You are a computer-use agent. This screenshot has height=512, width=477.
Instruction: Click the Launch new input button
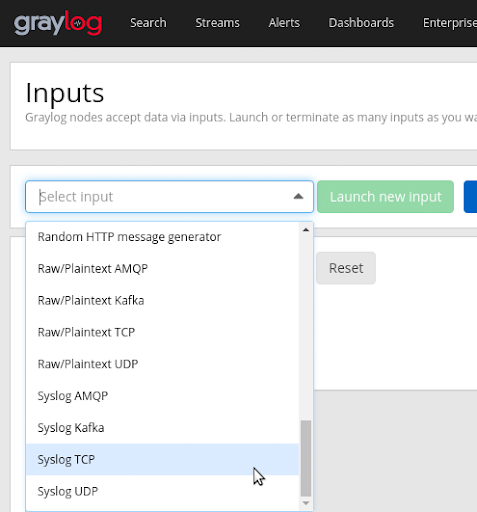point(385,197)
